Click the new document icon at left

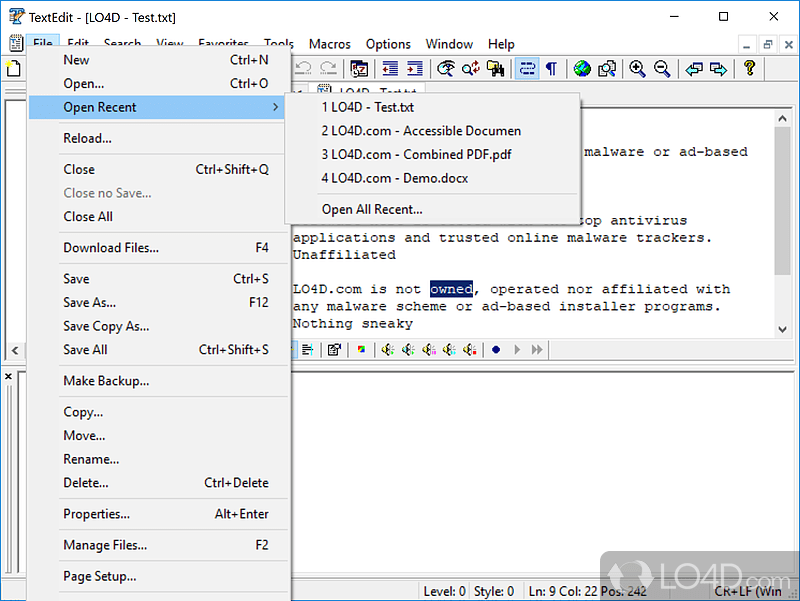[14, 68]
